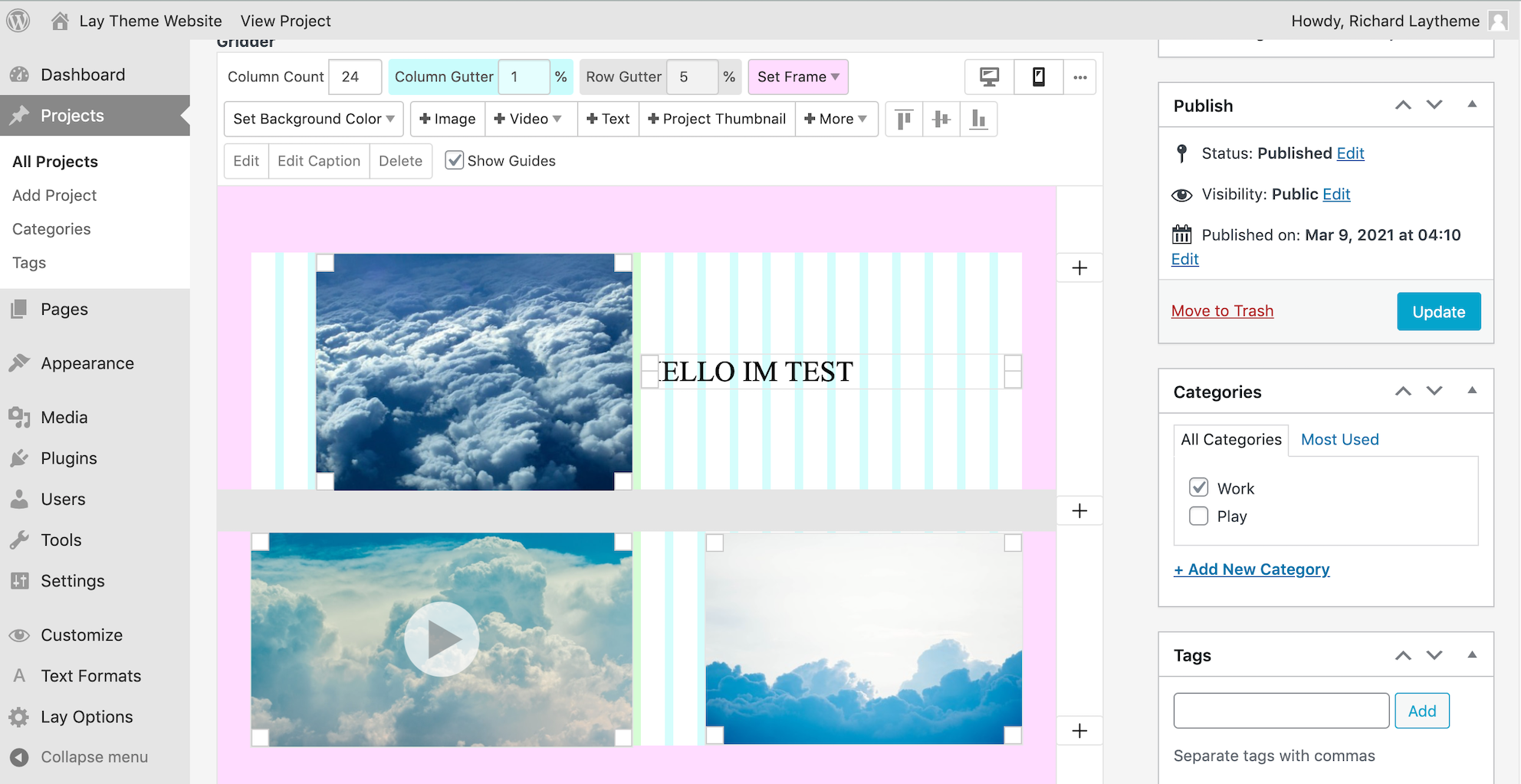Open the three-dots options menu
The image size is (1521, 784).
pyautogui.click(x=1079, y=77)
